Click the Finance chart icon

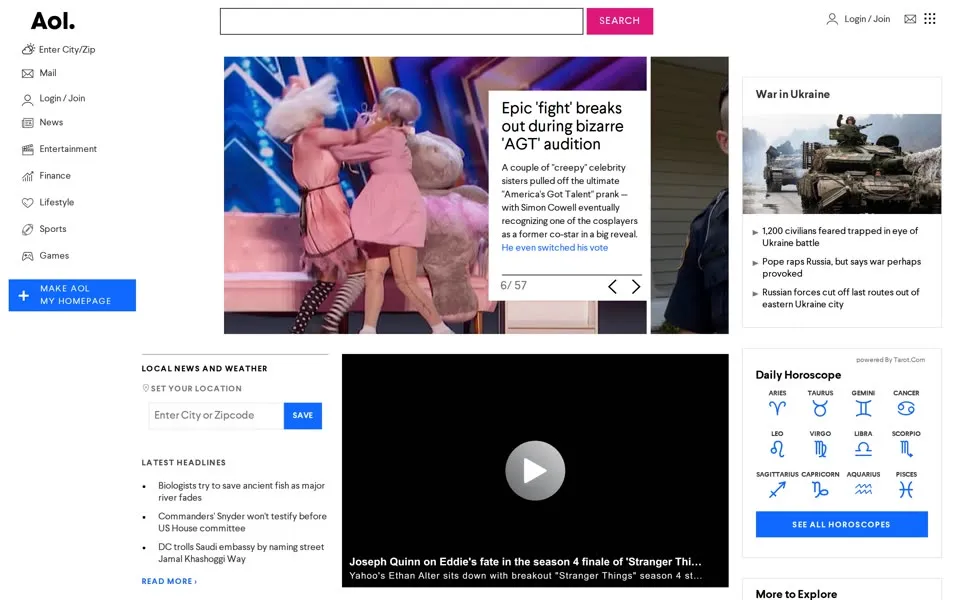(x=28, y=176)
